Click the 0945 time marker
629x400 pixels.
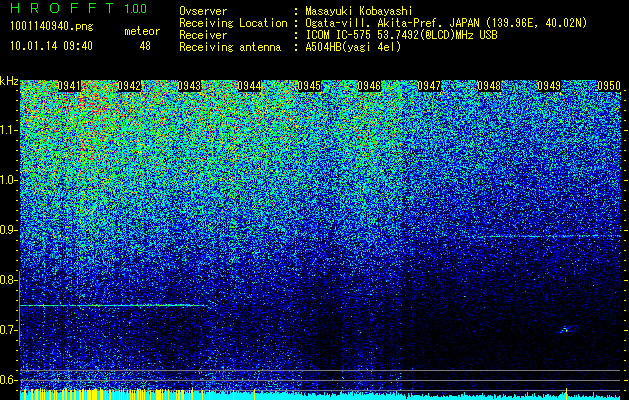tap(309, 86)
